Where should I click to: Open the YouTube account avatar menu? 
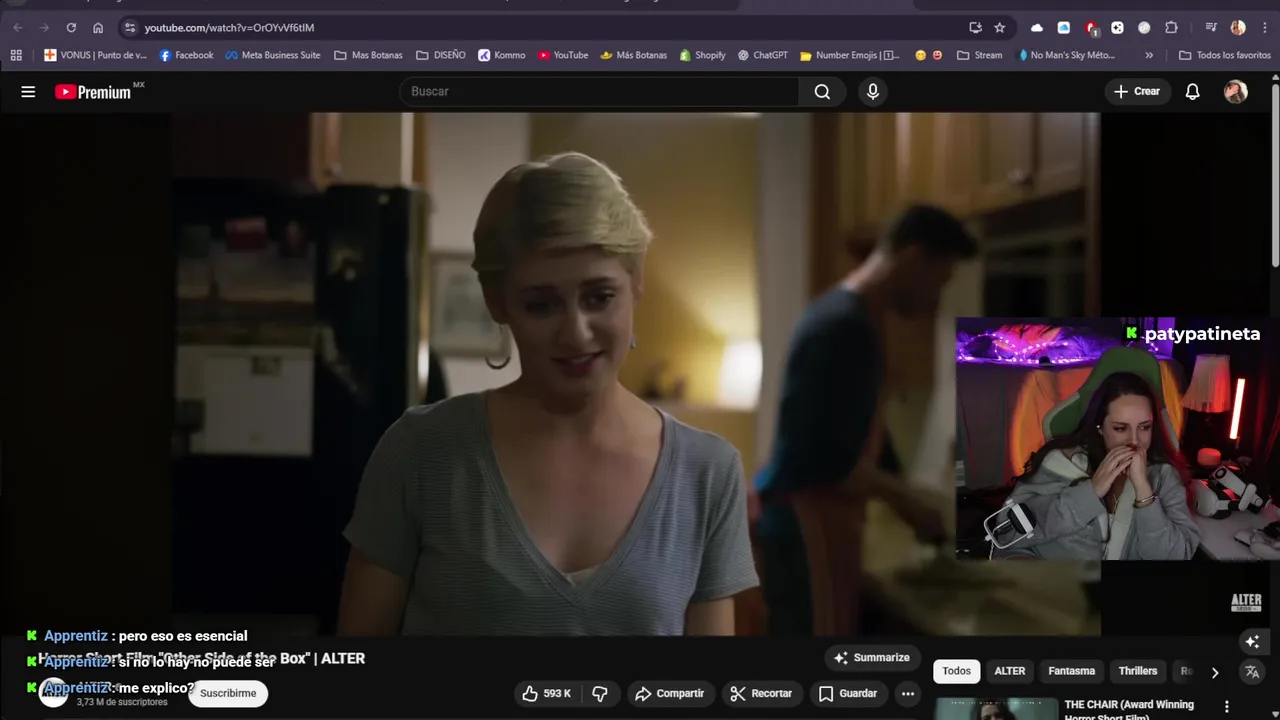point(1236,91)
